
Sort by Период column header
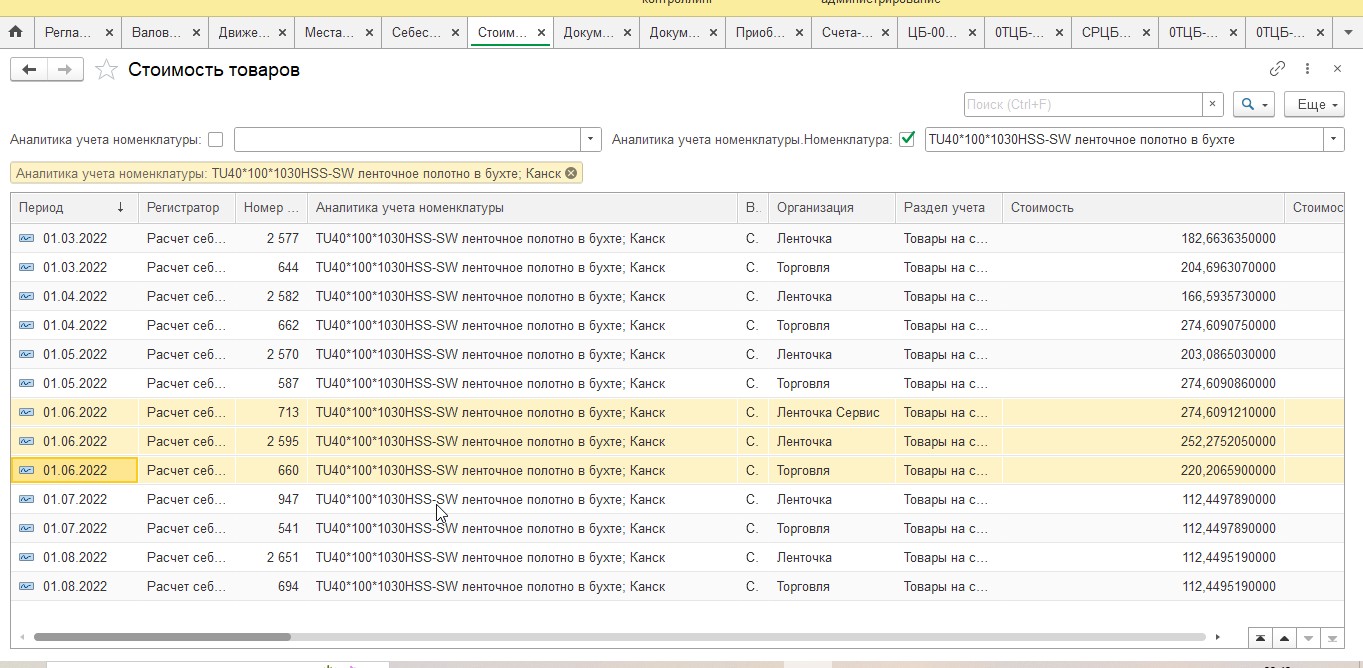click(70, 208)
